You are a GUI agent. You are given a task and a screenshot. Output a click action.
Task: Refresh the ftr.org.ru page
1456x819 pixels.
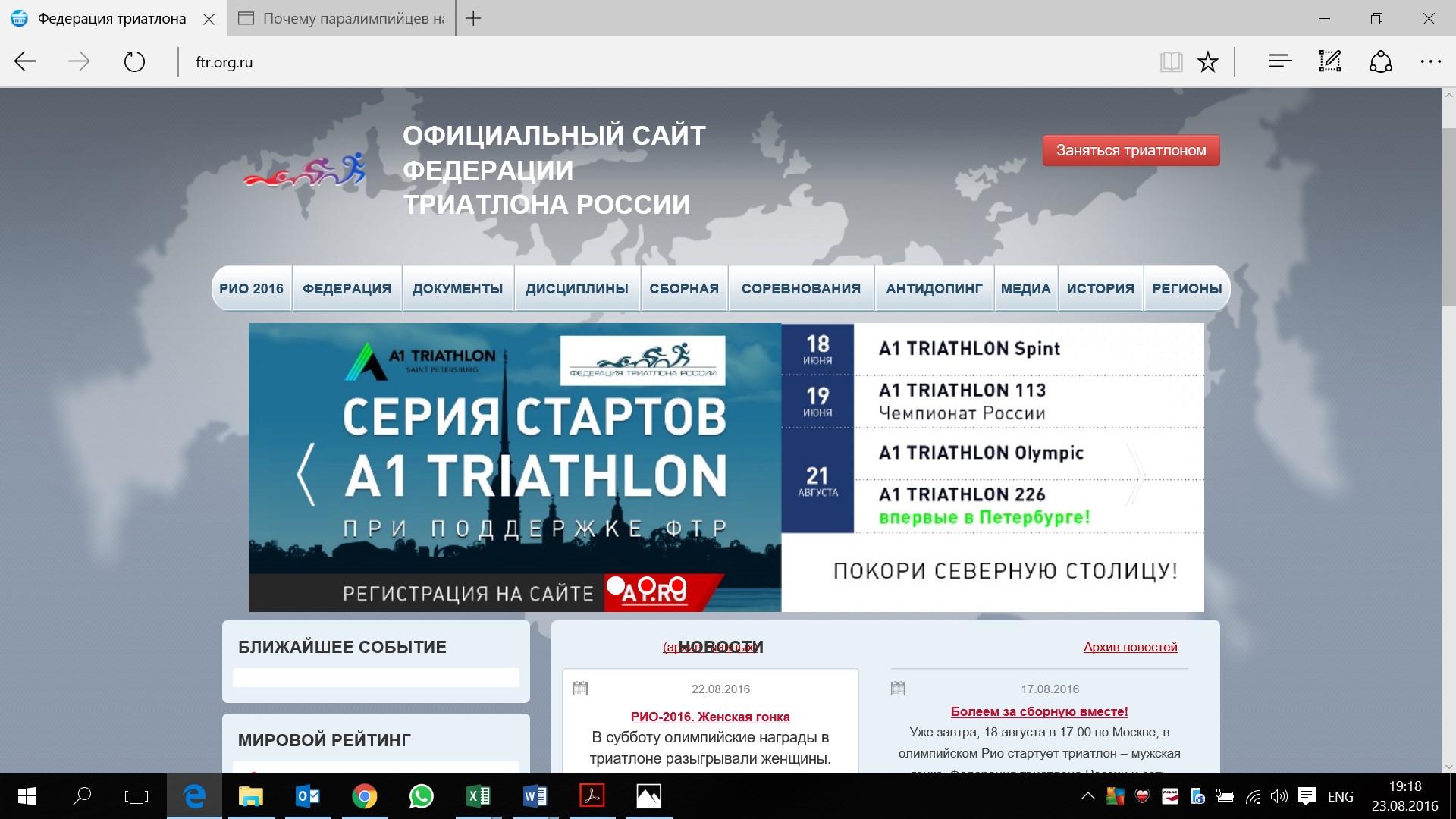point(134,61)
